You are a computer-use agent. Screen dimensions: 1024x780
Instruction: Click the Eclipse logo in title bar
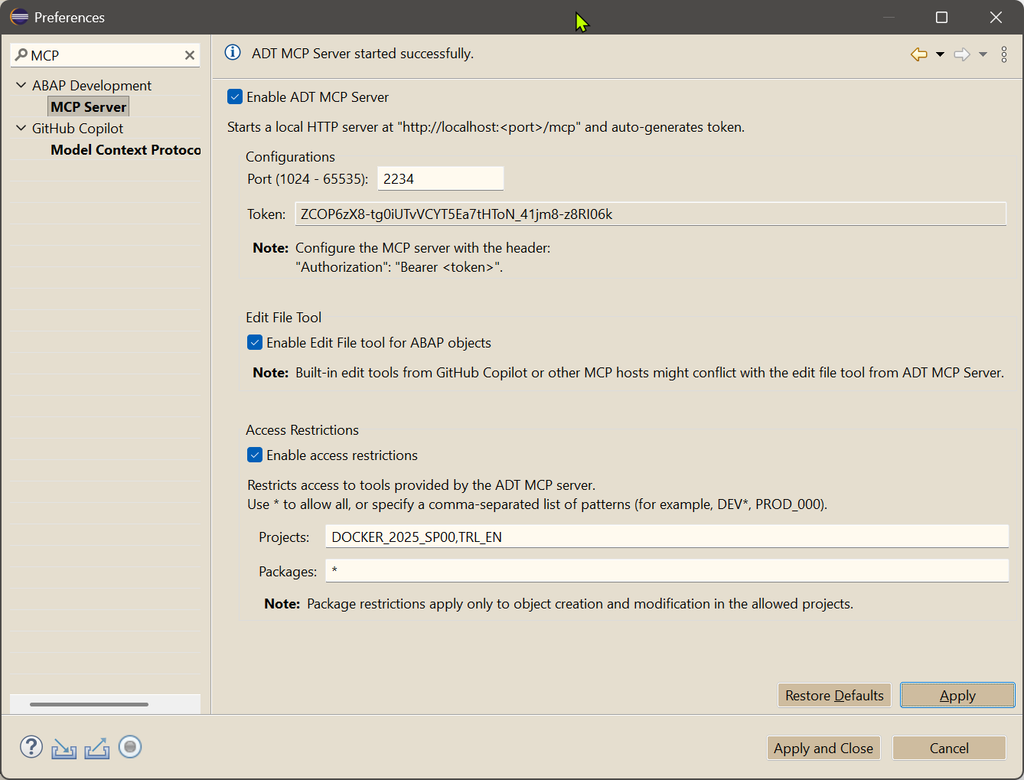pos(19,17)
